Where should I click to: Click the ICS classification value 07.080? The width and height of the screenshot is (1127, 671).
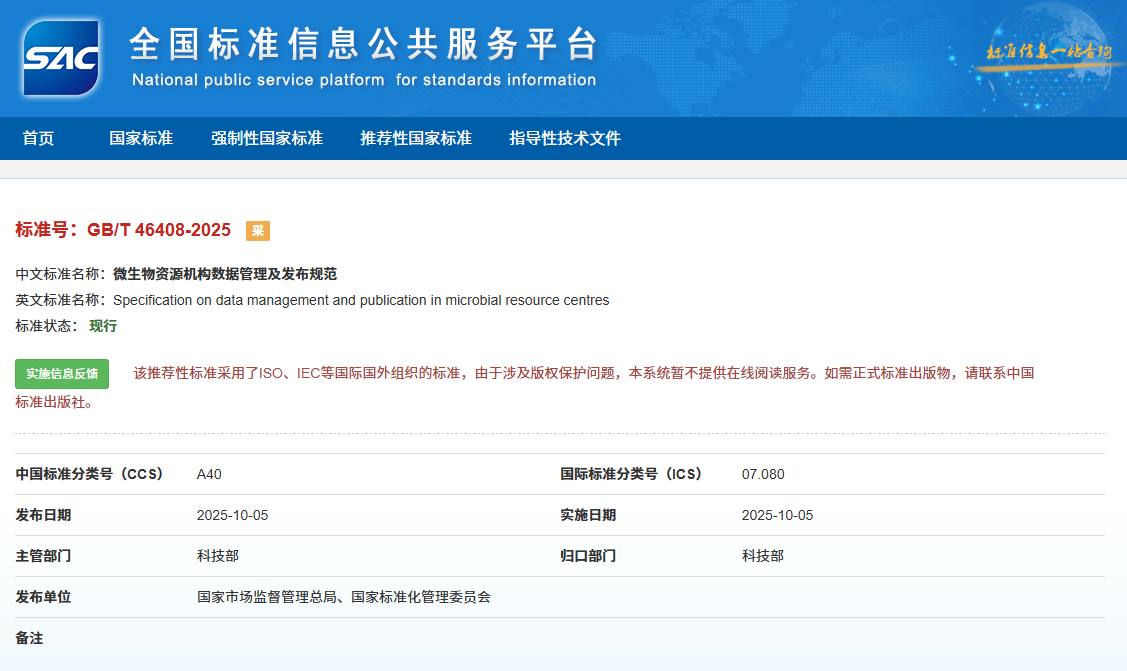[x=763, y=474]
